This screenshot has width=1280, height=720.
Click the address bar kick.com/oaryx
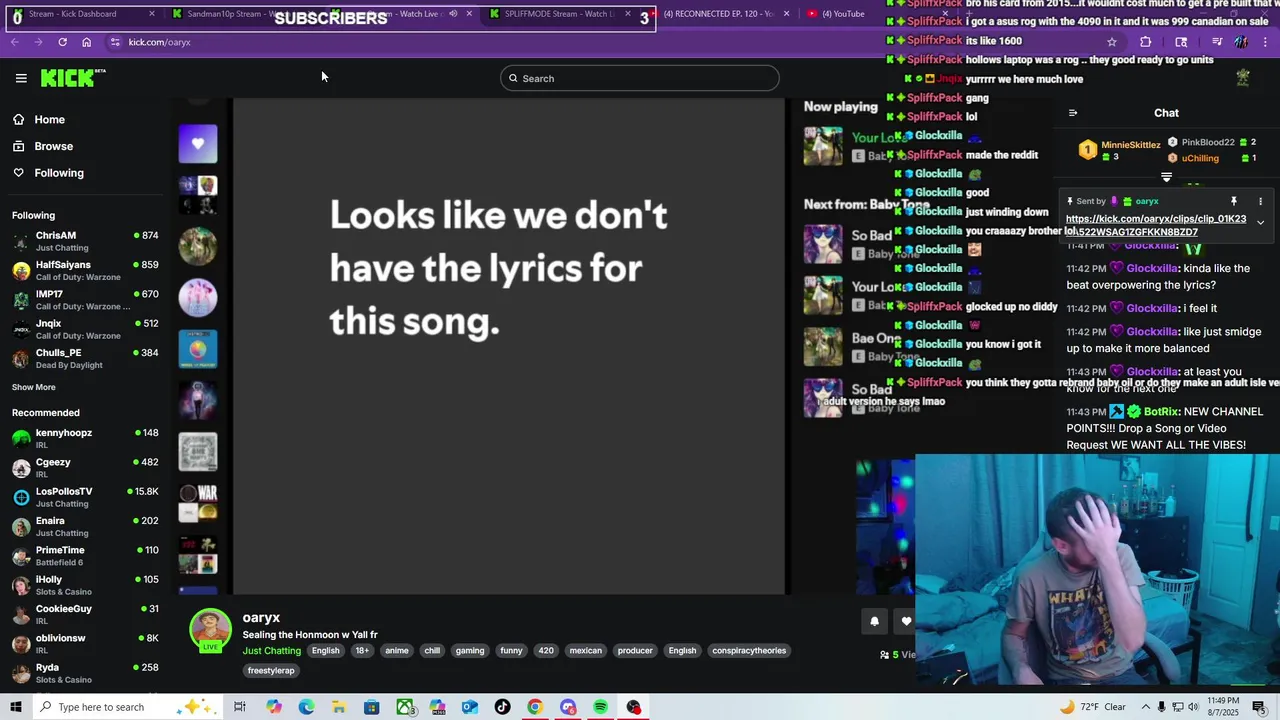(159, 42)
